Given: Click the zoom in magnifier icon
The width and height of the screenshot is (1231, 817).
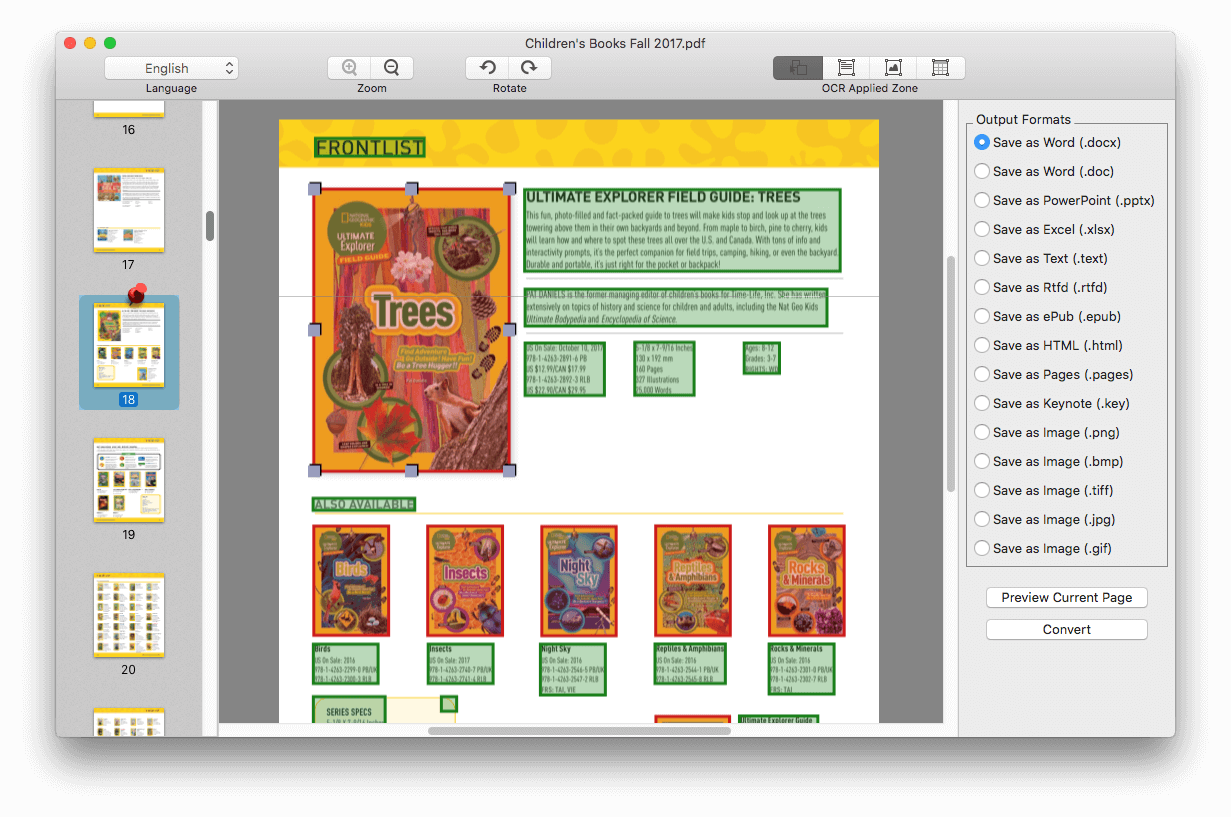Looking at the screenshot, I should tap(349, 68).
